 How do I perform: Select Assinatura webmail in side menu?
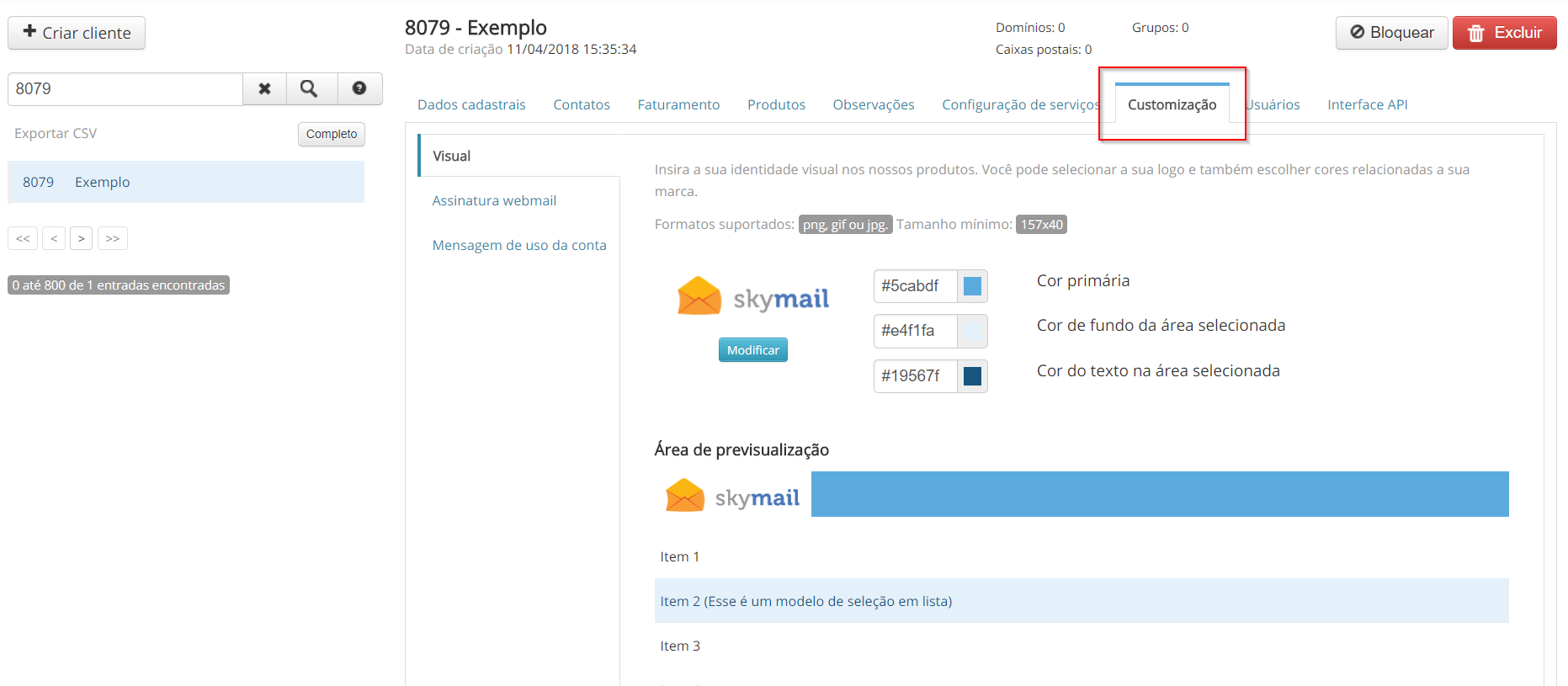point(494,200)
